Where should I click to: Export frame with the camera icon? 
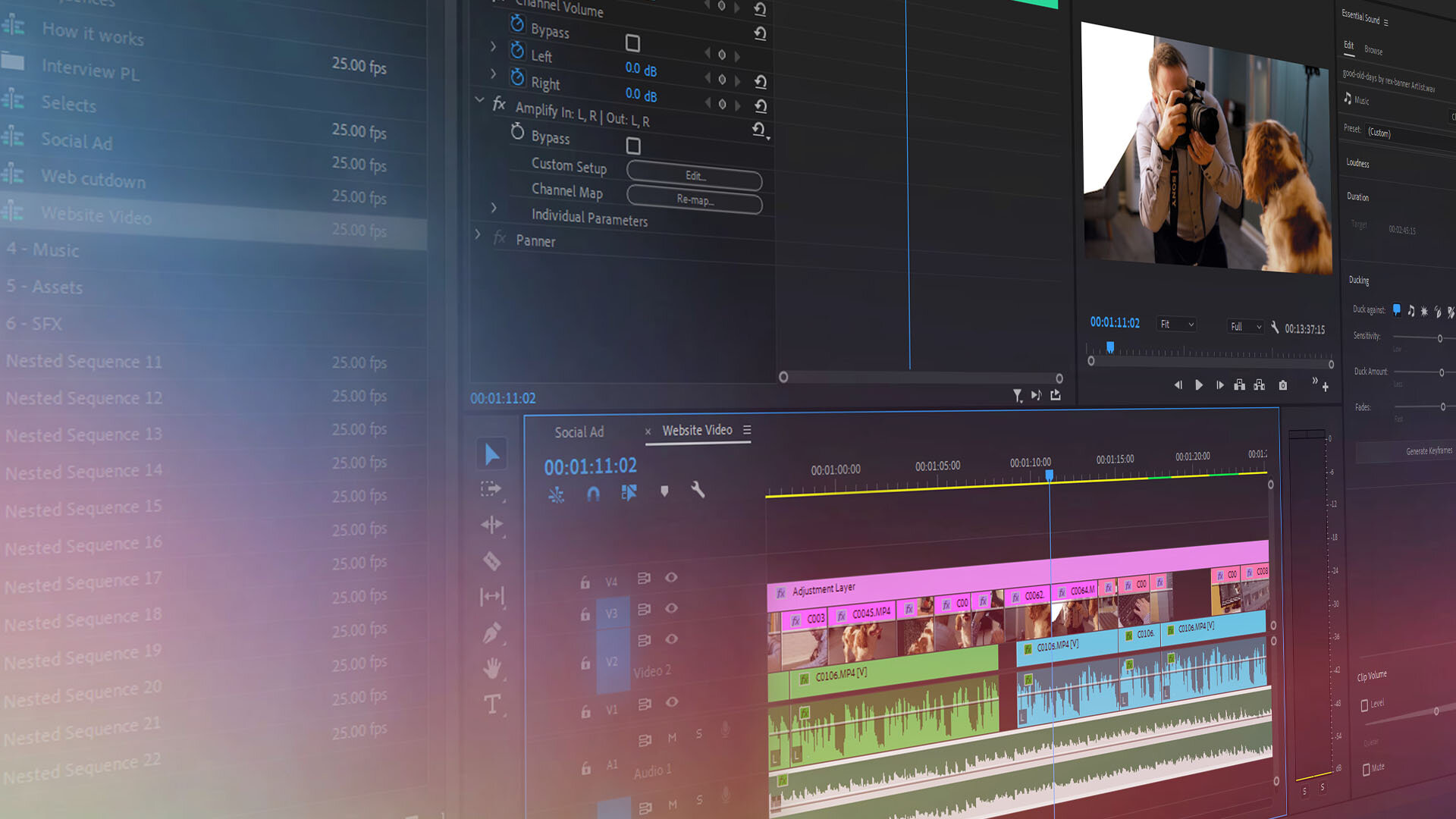point(1283,385)
